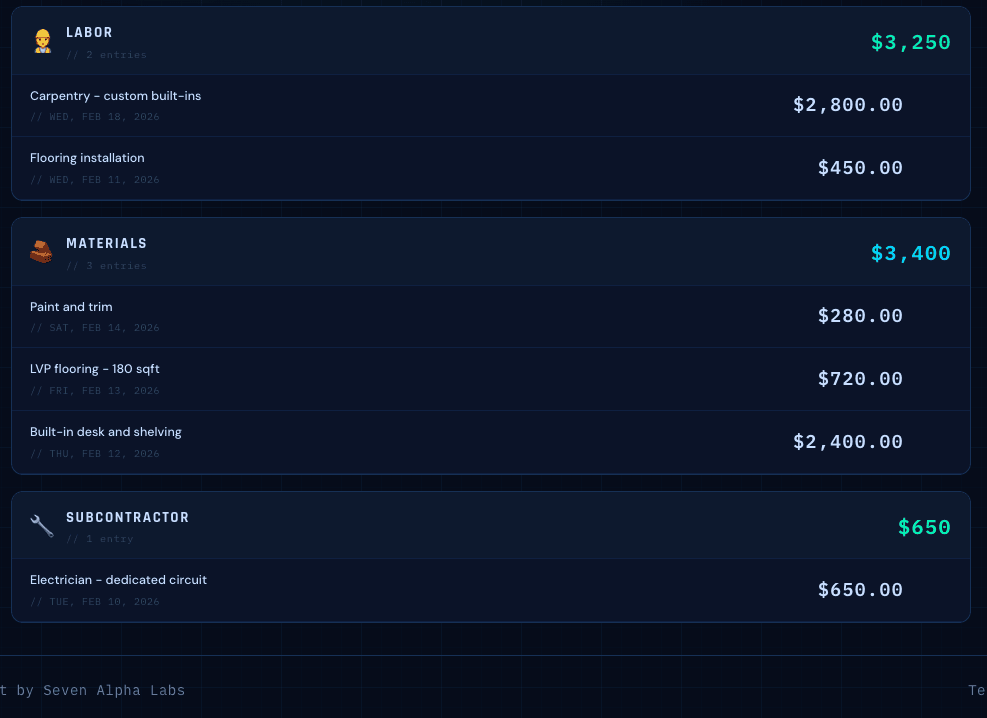Click the $3,400 MATERIALS total
Image resolution: width=987 pixels, height=718 pixels.
point(911,253)
